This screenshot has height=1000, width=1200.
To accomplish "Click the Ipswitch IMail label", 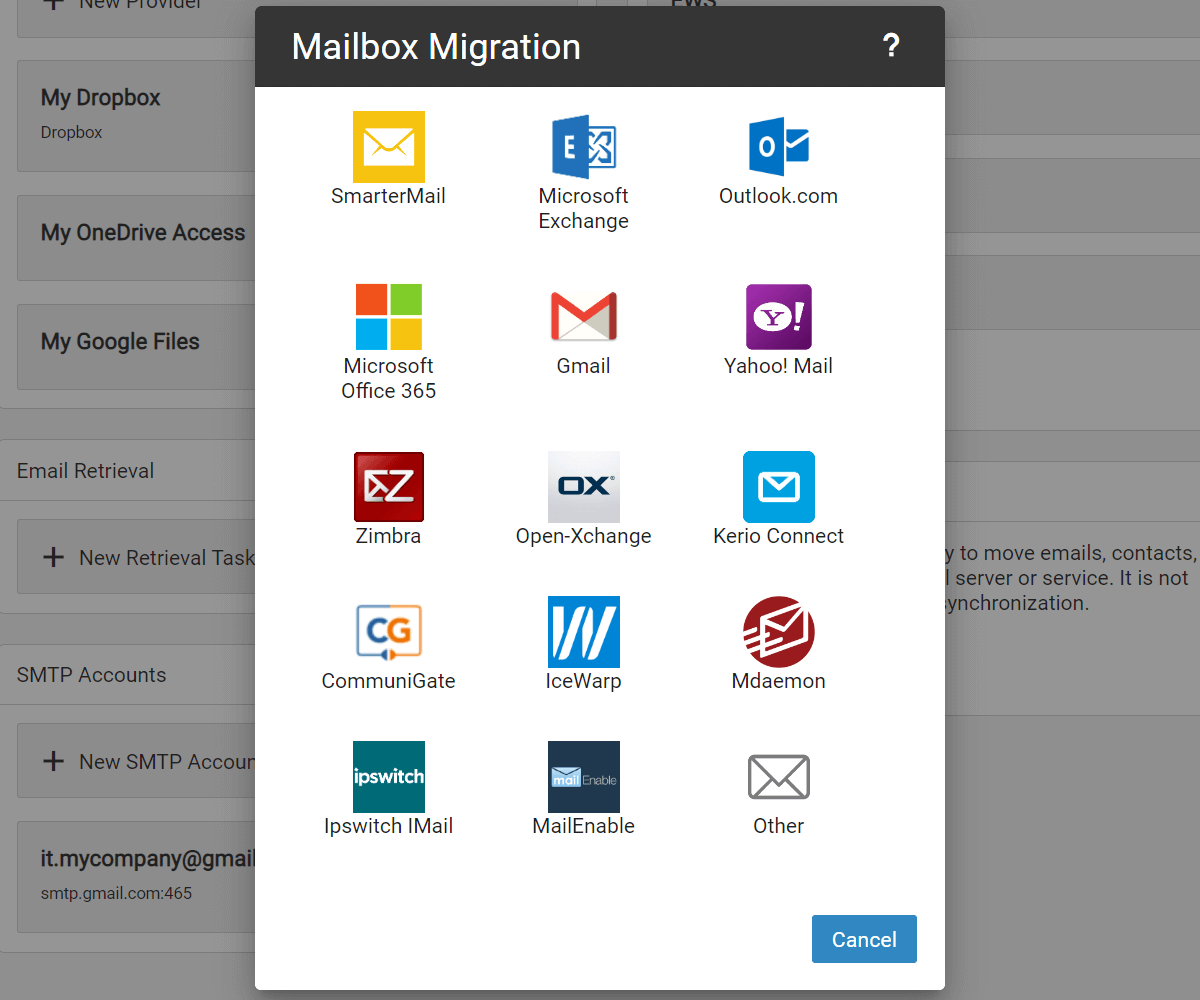I will (x=389, y=826).
